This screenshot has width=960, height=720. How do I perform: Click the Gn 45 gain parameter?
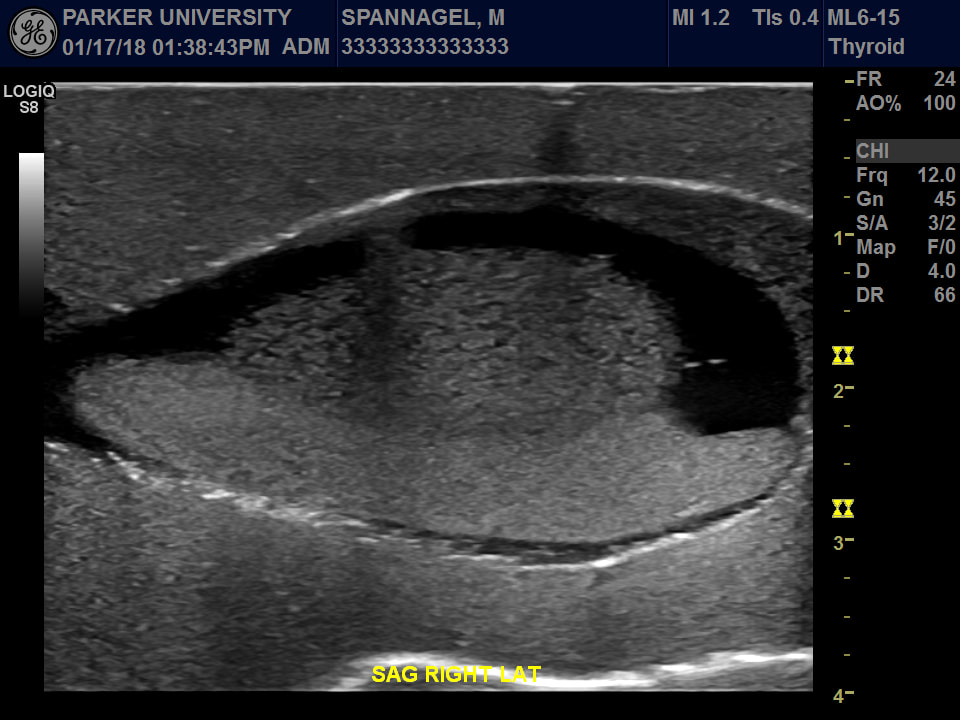click(x=906, y=199)
